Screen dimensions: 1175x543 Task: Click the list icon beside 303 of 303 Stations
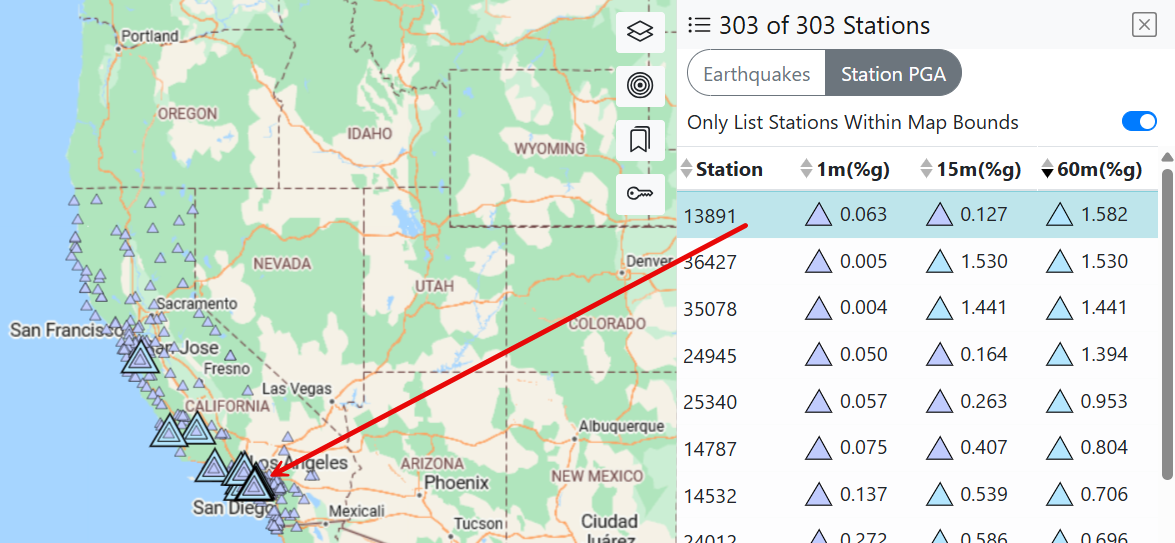(698, 26)
